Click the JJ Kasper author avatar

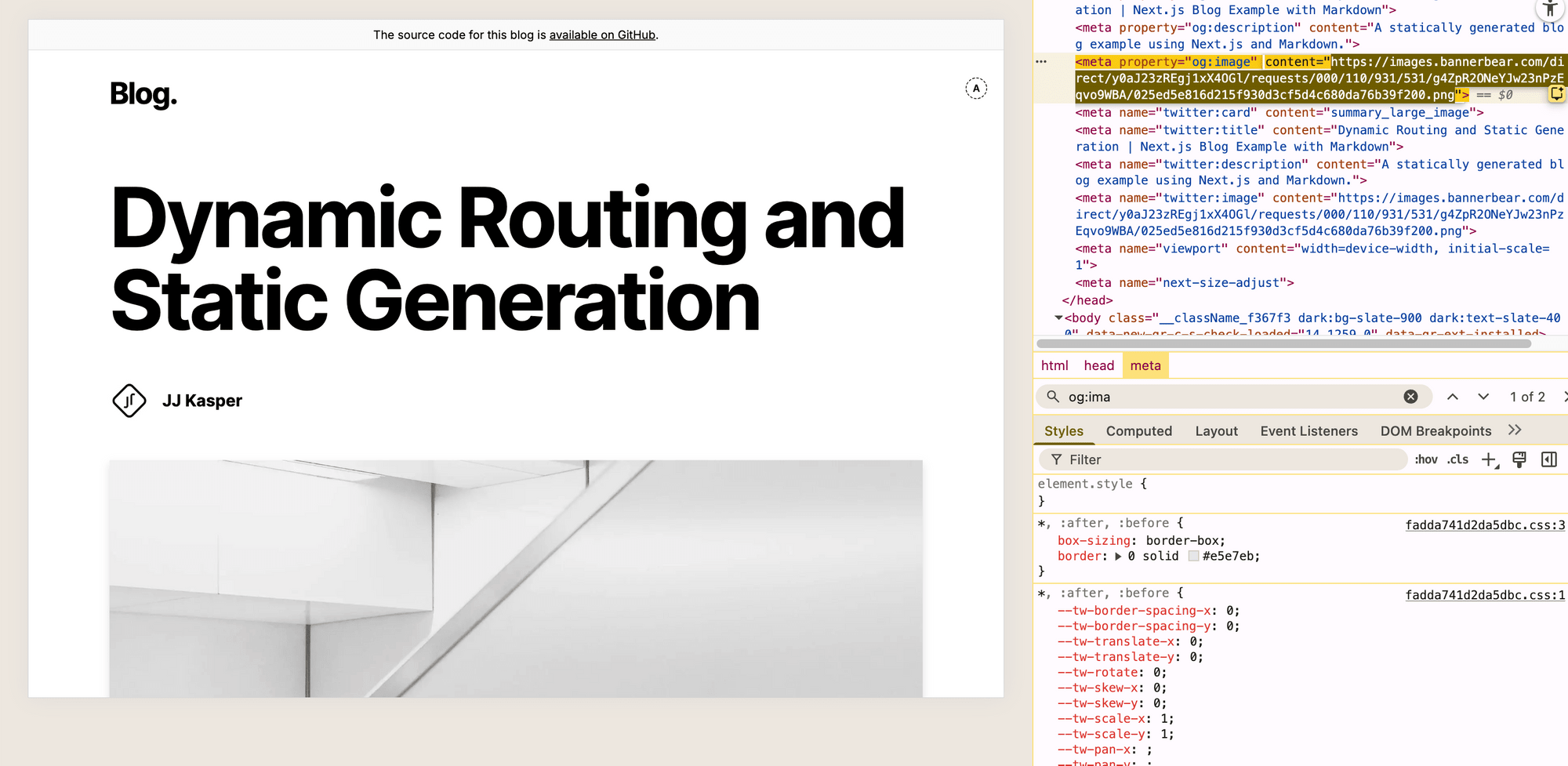click(x=129, y=401)
